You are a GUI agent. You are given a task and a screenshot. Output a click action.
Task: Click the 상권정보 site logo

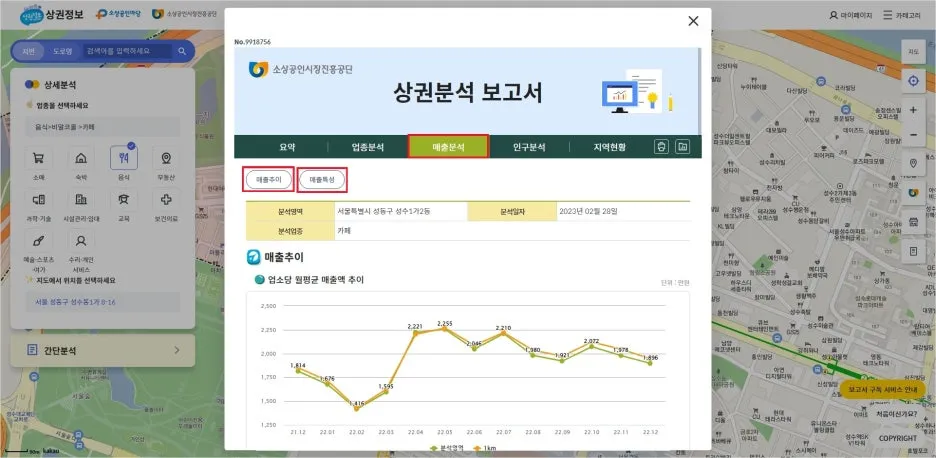(51, 13)
